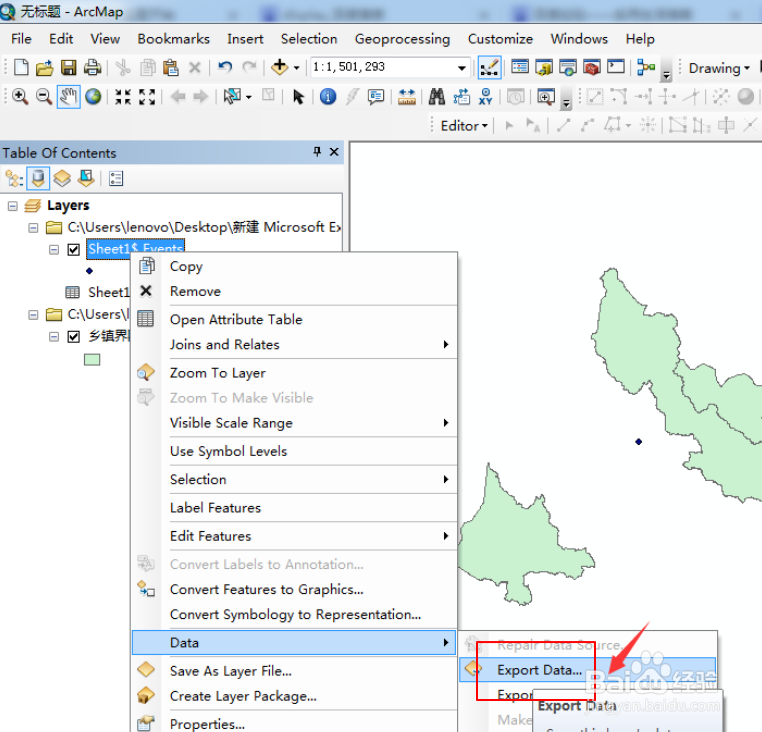
Task: Open the File menu
Action: point(21,39)
